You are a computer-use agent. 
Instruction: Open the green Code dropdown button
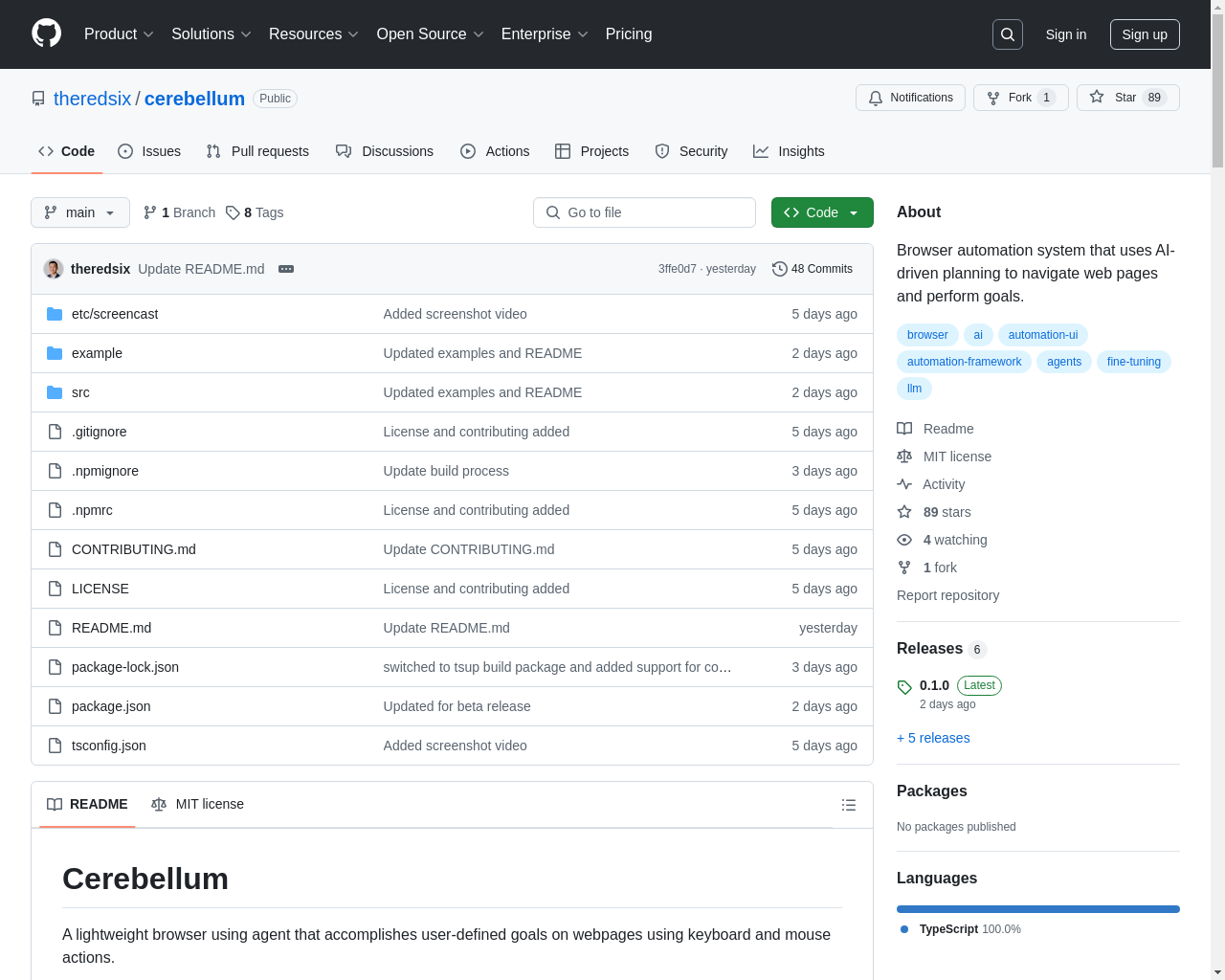822,212
